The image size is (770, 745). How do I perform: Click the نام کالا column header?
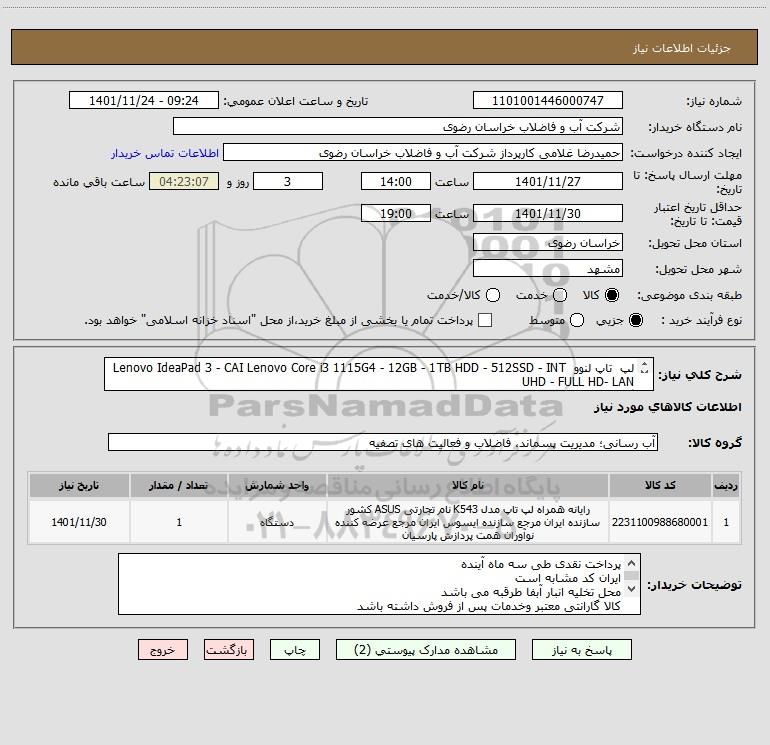(x=468, y=485)
